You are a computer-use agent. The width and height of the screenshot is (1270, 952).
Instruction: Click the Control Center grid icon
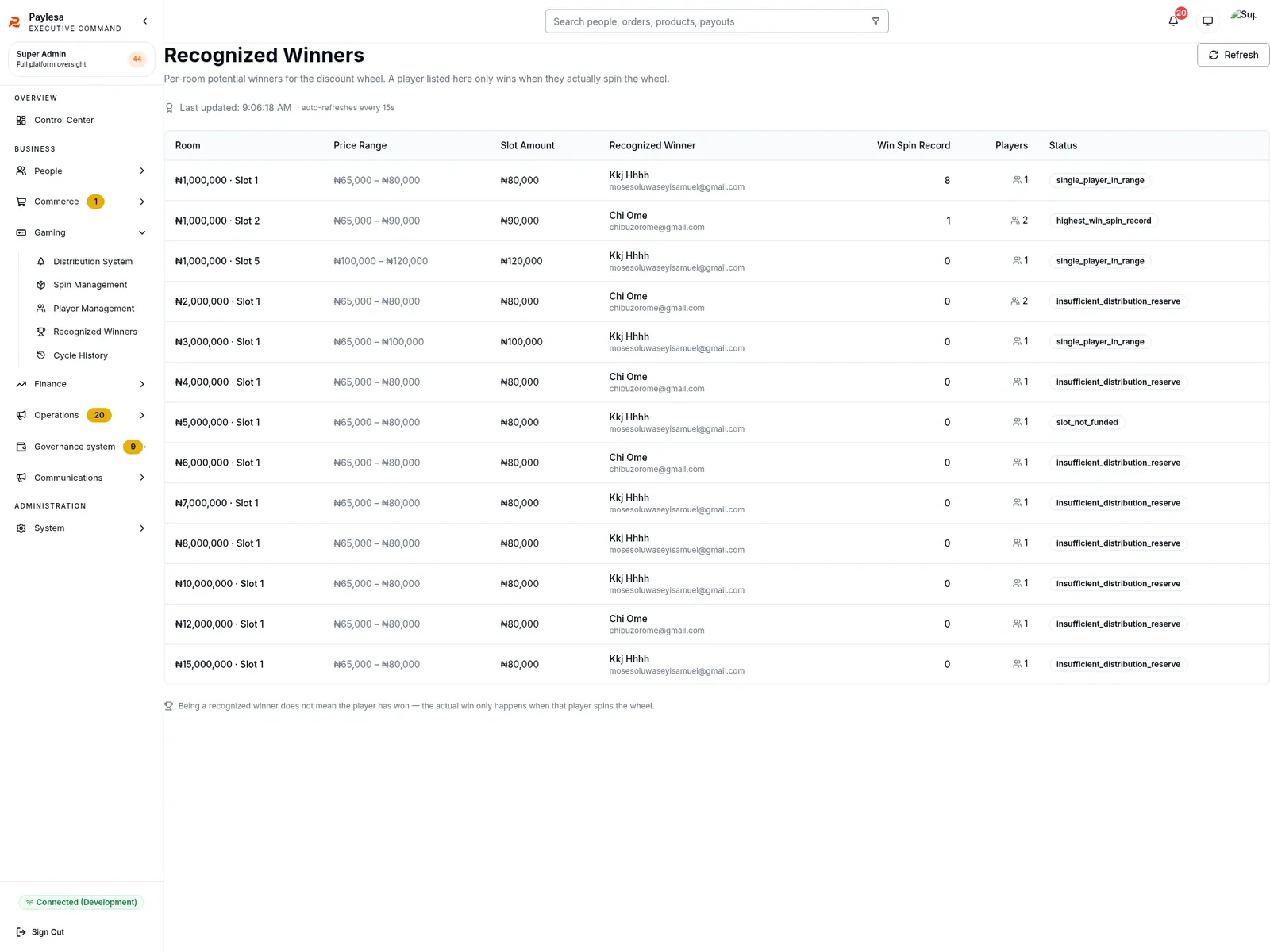(21, 121)
